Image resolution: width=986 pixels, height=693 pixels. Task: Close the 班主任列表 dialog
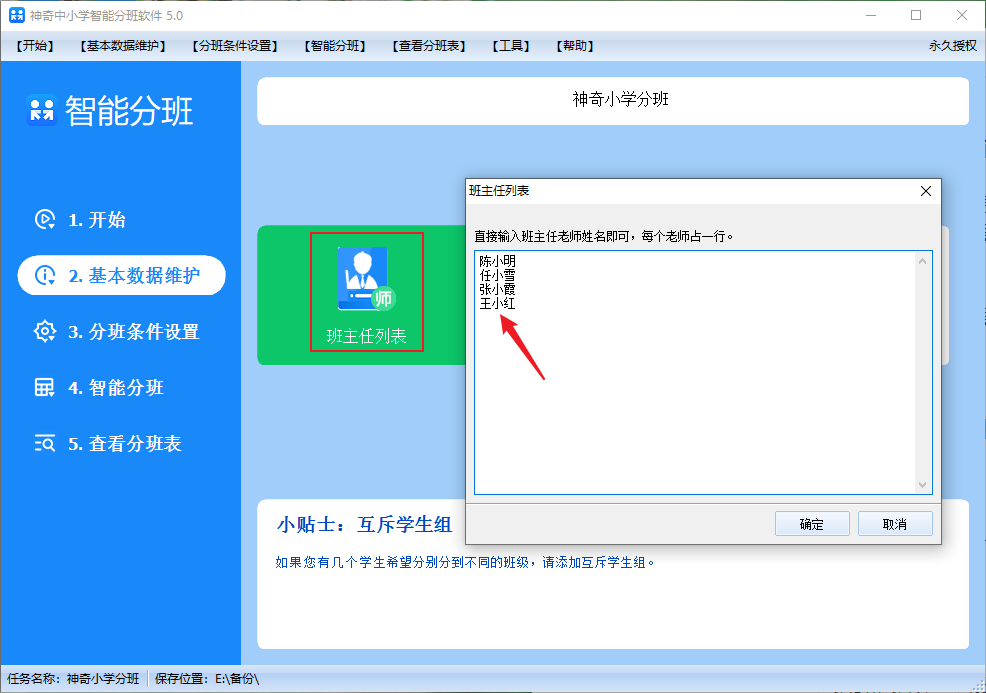[x=926, y=191]
